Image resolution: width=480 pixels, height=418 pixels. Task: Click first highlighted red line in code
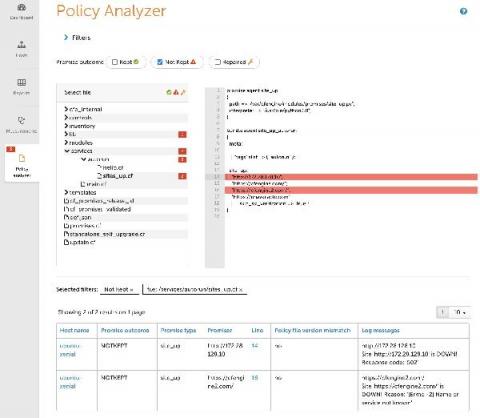click(351, 177)
